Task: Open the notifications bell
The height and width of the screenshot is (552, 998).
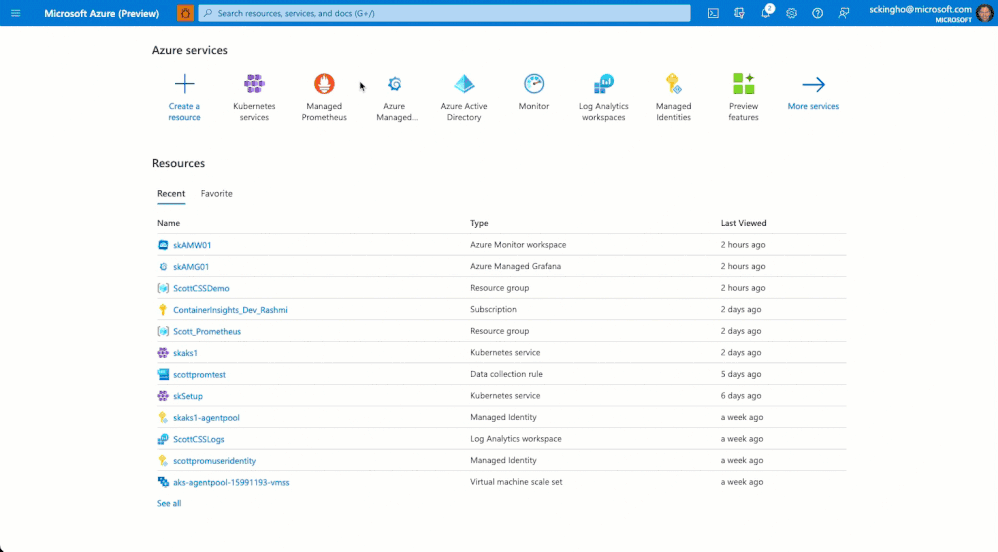Action: [x=766, y=13]
